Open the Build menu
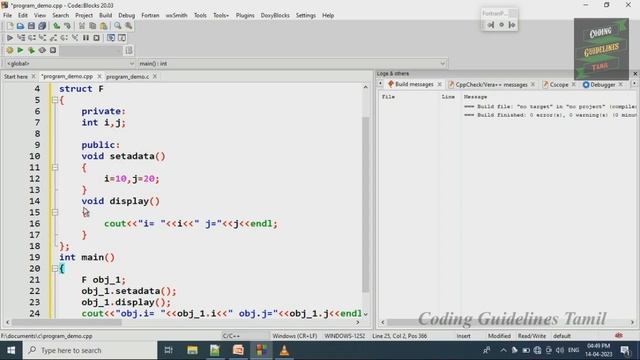 tap(105, 15)
